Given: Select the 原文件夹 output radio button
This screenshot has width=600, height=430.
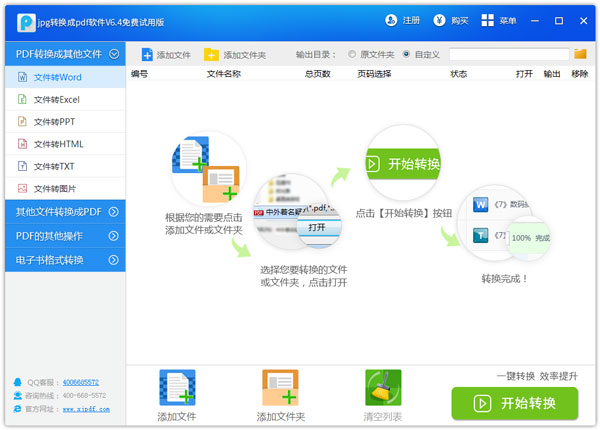Looking at the screenshot, I should [352, 54].
